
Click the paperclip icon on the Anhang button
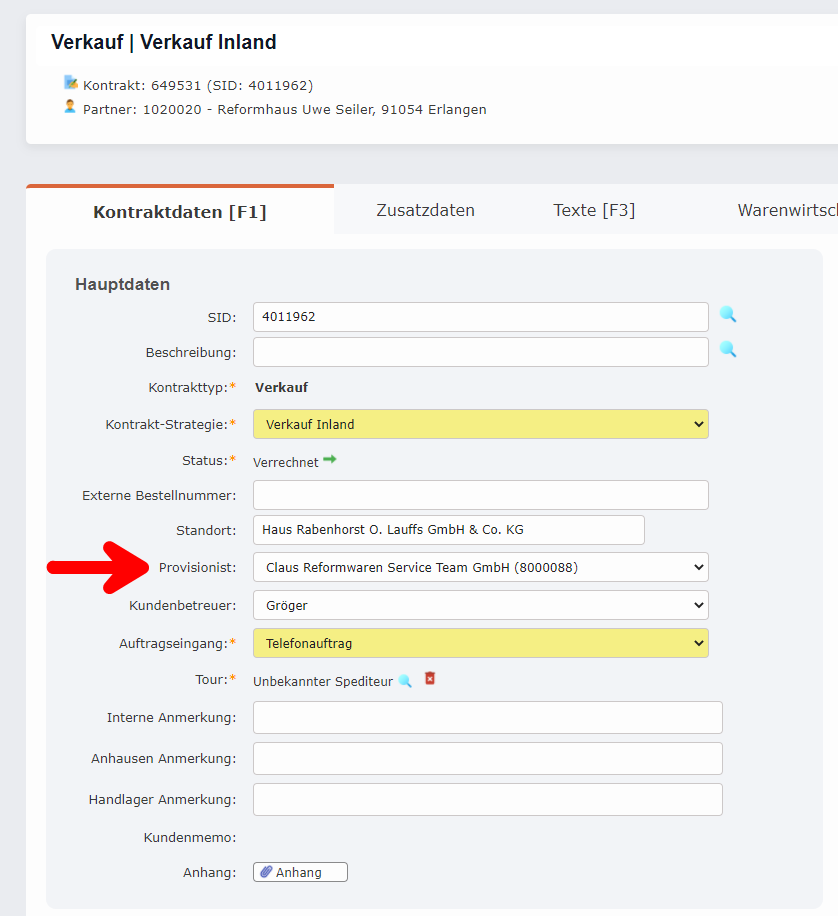tap(267, 871)
